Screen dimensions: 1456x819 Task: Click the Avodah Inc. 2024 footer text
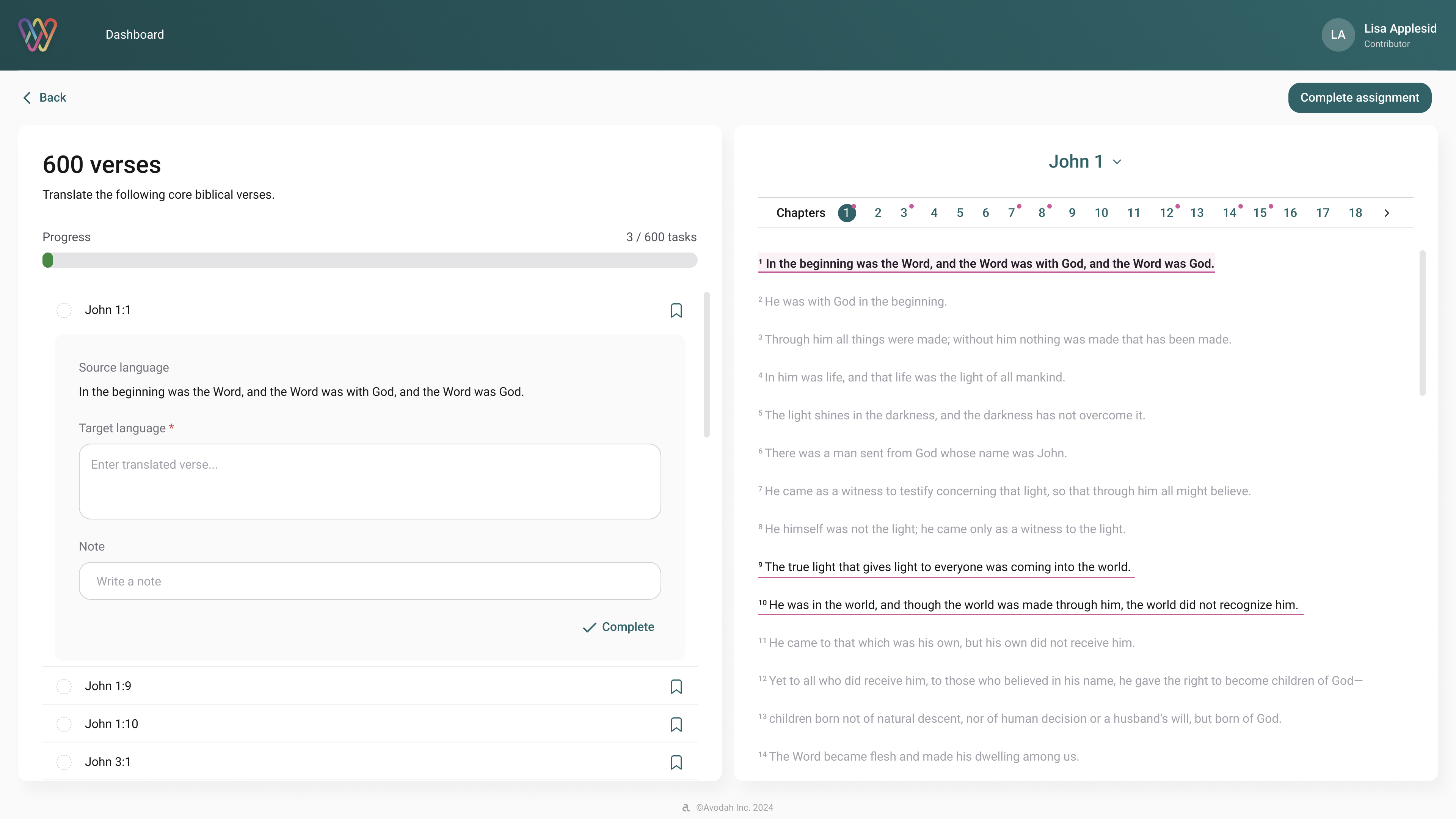(x=734, y=808)
